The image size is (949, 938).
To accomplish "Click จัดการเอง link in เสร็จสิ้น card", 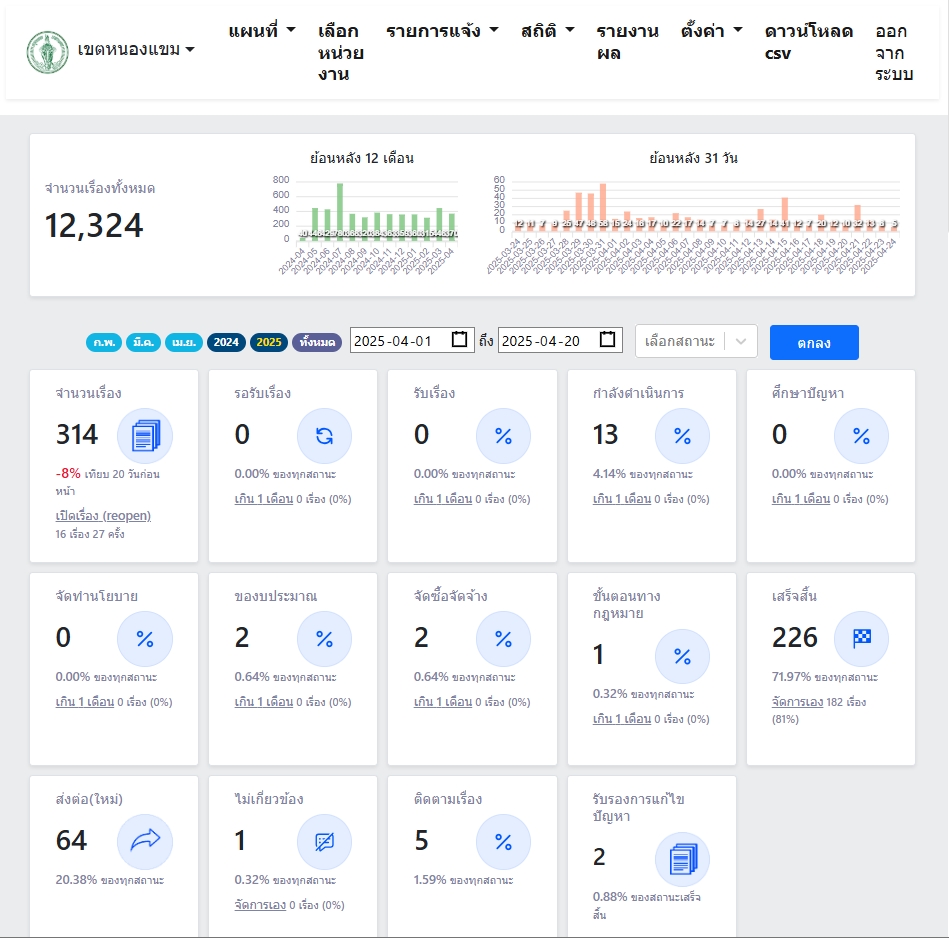I will (x=797, y=702).
